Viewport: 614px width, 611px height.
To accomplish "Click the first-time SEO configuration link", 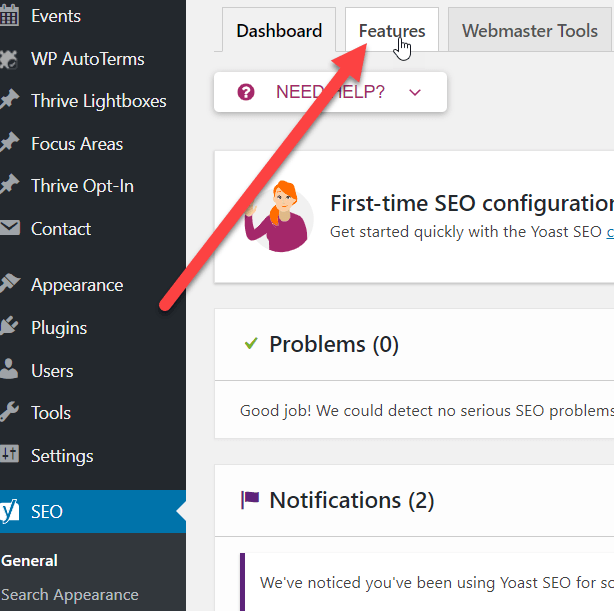I will coord(609,232).
